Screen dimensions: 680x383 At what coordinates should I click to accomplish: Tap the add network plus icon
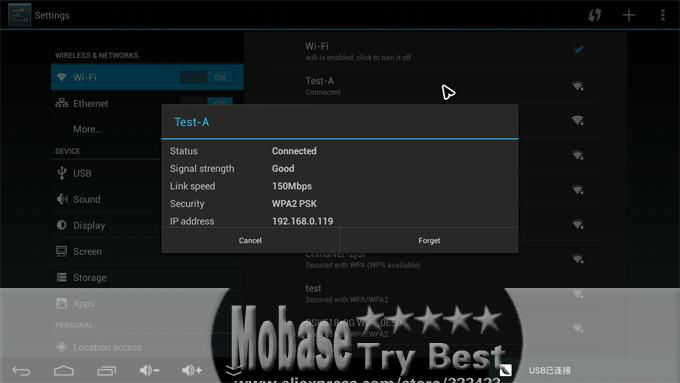[x=629, y=15]
